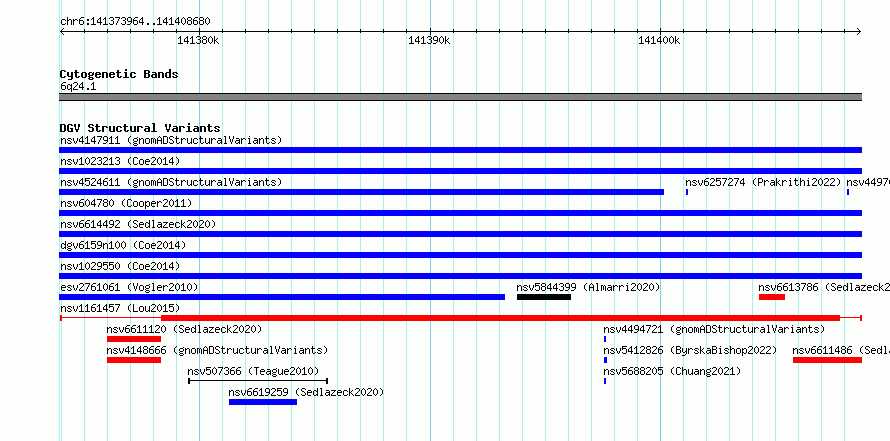Open the nsv6257274 (Prakrithi2022) label
Viewport: 890px width, 441px height.
pyautogui.click(x=763, y=182)
